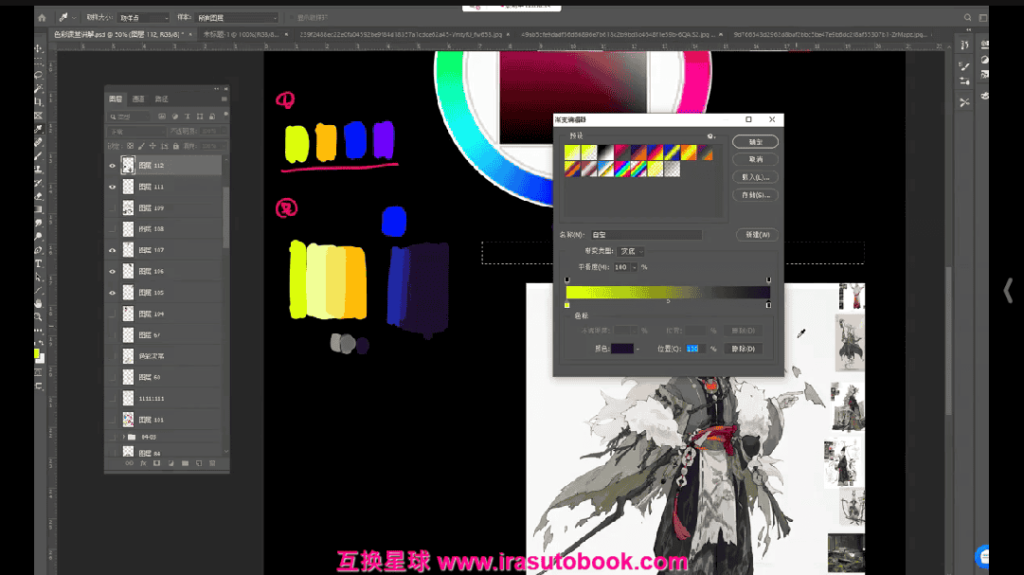
Task: Show layer 图层 104 visibility box
Action: pyautogui.click(x=112, y=314)
